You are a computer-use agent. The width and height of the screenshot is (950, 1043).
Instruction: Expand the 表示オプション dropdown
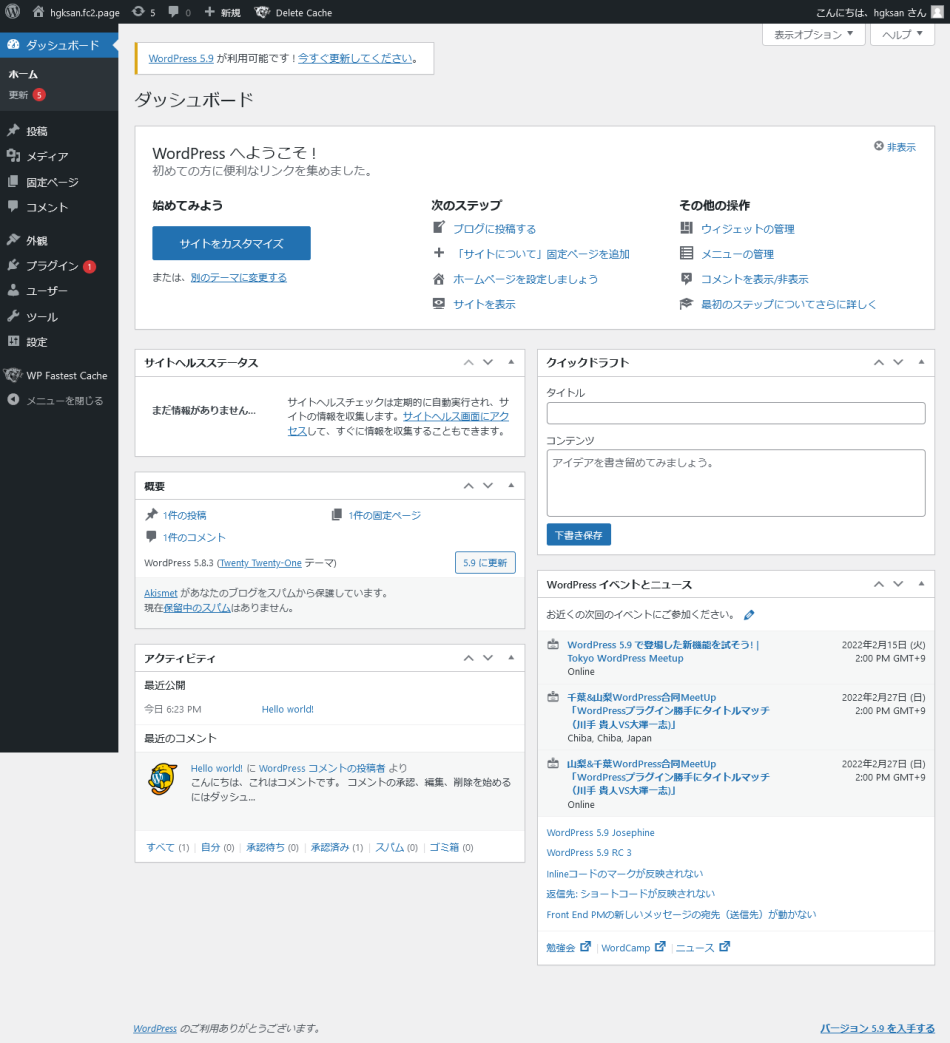click(813, 35)
